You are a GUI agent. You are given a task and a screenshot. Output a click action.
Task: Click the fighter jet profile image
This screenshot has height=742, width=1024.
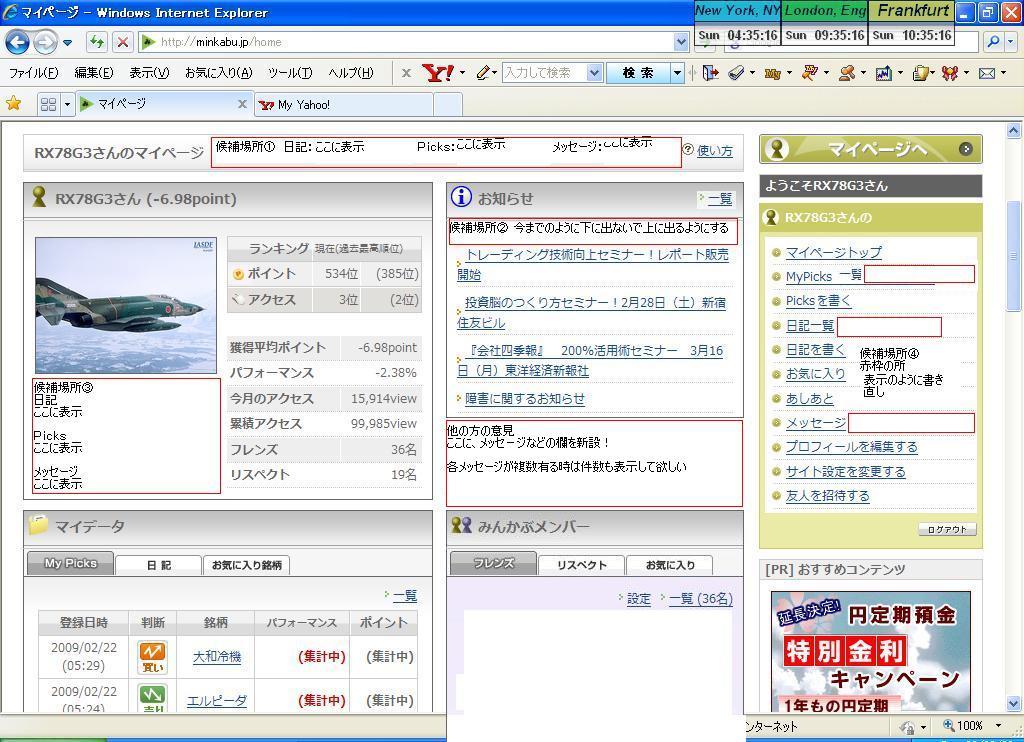tap(125, 305)
